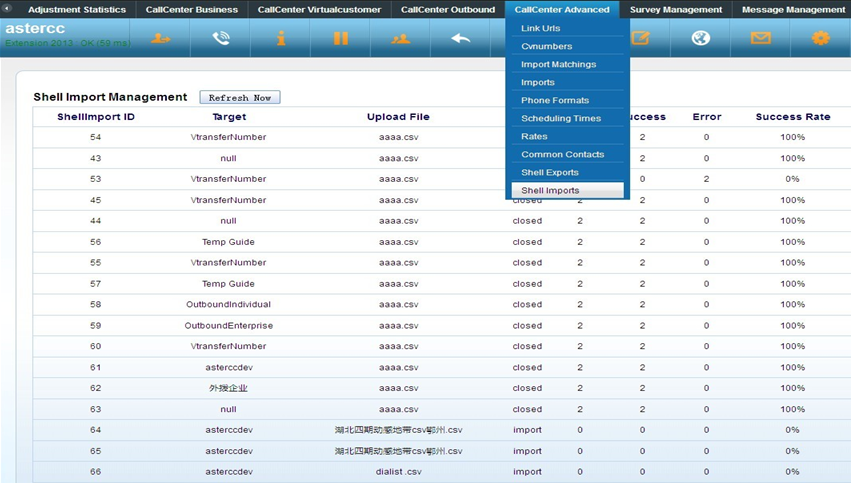The image size is (851, 483).
Task: Open the CallCenter Outbound tab
Action: pyautogui.click(x=448, y=10)
